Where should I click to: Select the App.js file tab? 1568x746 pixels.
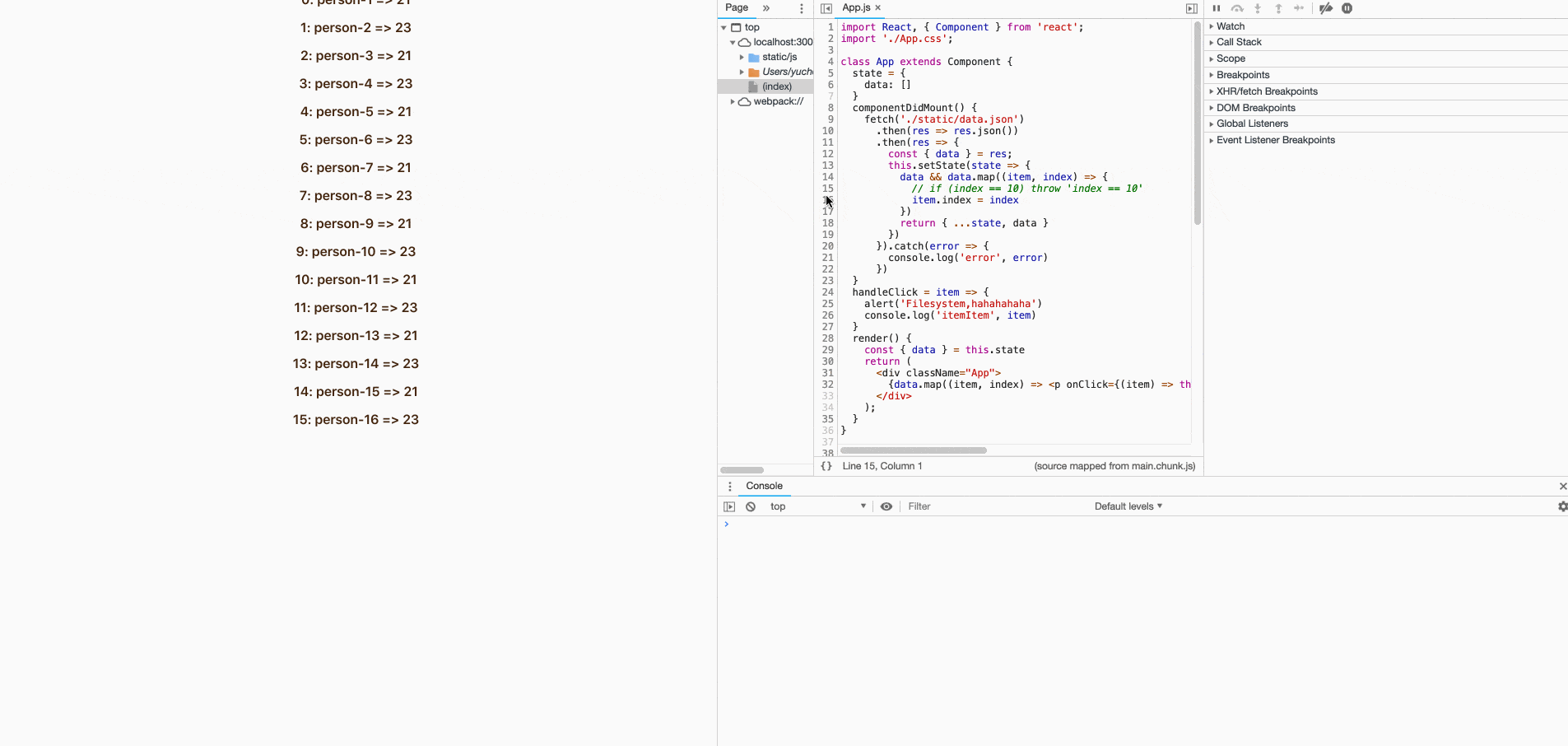click(856, 7)
